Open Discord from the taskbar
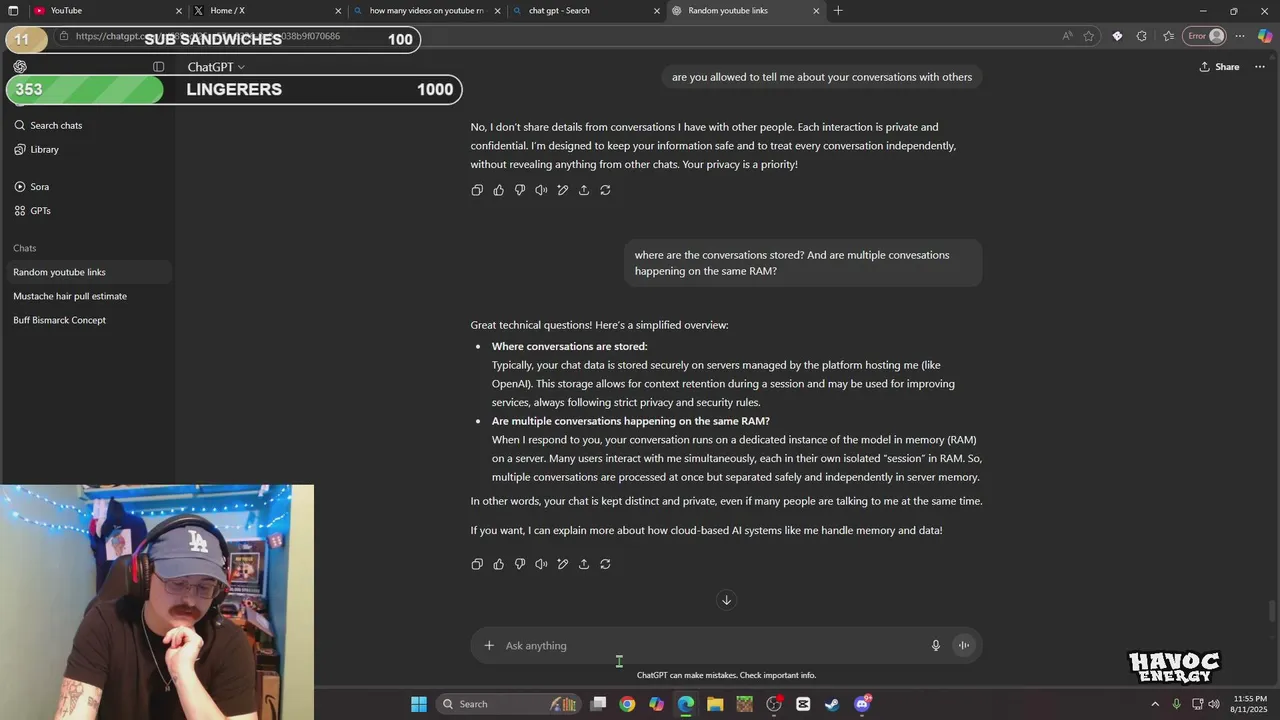This screenshot has height=720, width=1280. 863,704
